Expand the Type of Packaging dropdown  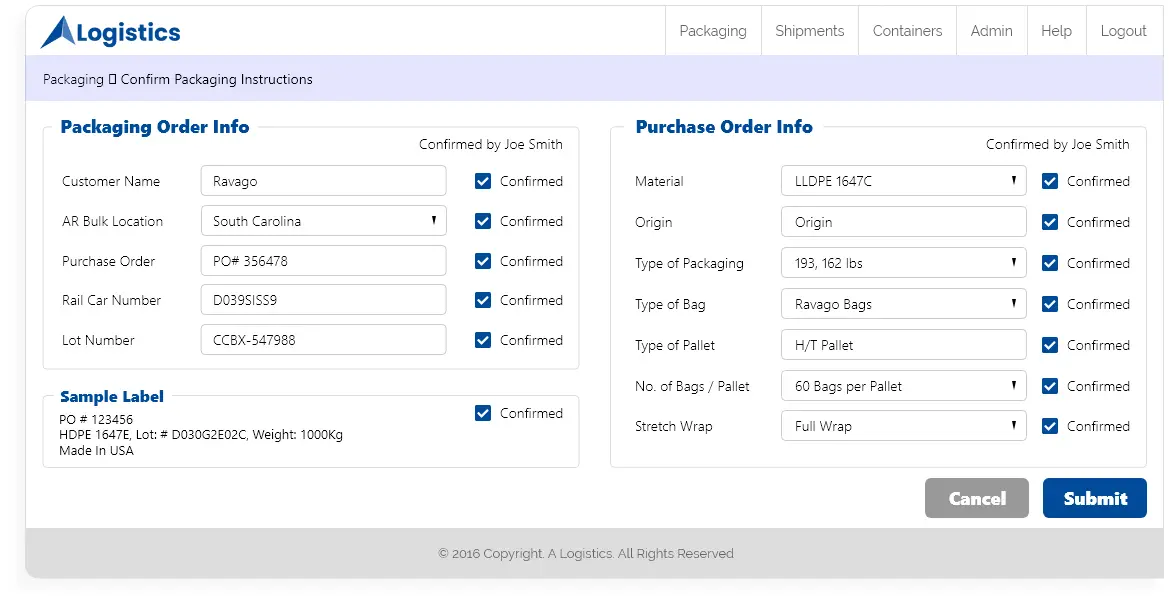[904, 262]
